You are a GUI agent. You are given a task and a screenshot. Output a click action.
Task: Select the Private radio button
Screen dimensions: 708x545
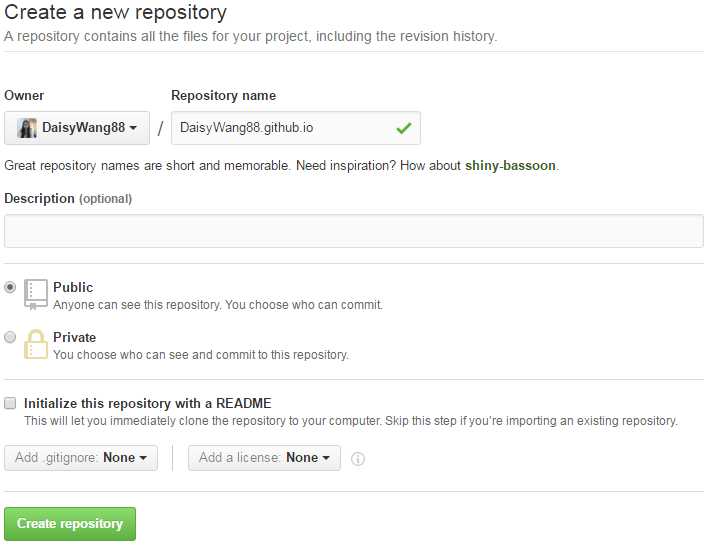click(x=10, y=338)
